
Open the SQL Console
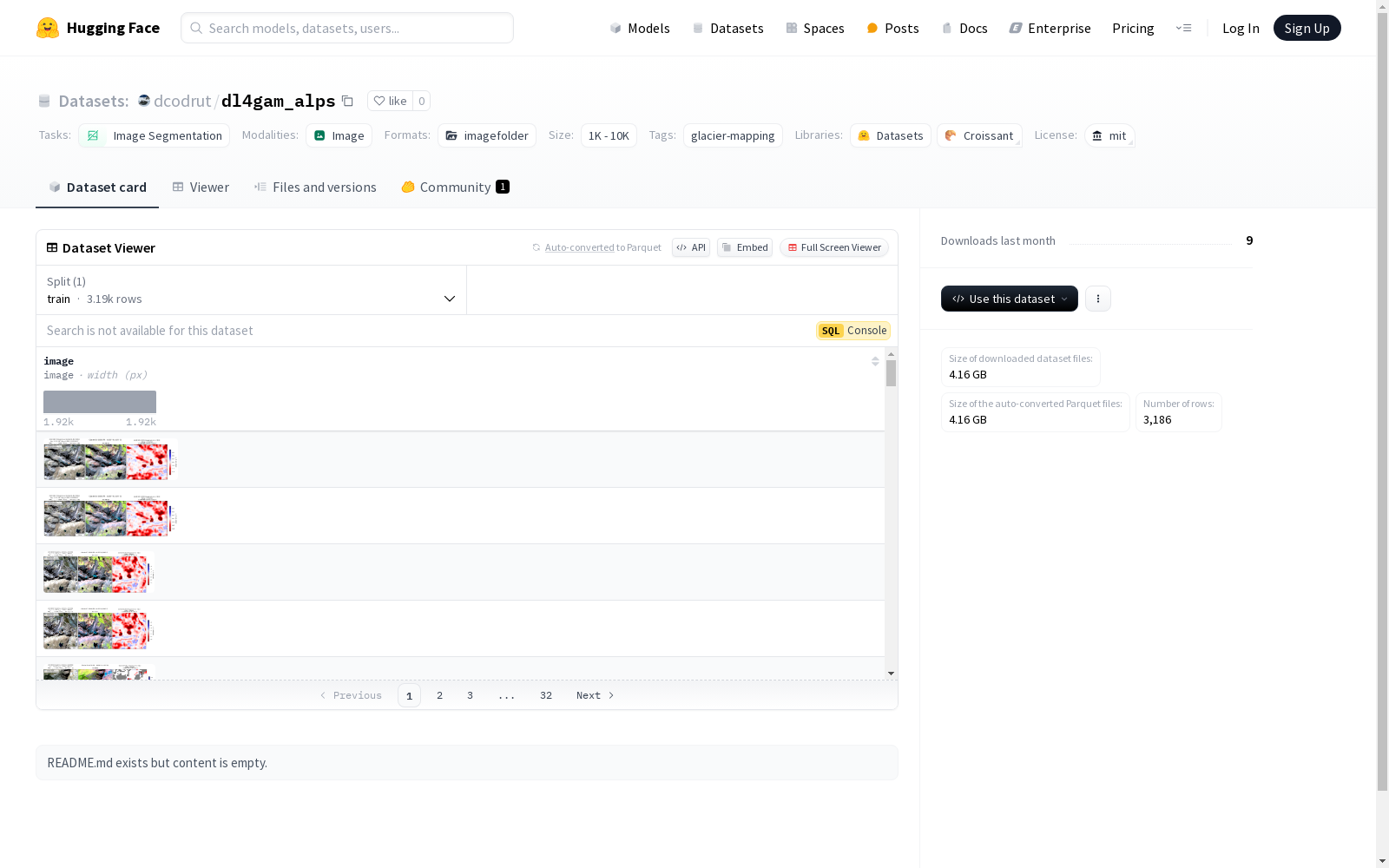[x=853, y=331]
